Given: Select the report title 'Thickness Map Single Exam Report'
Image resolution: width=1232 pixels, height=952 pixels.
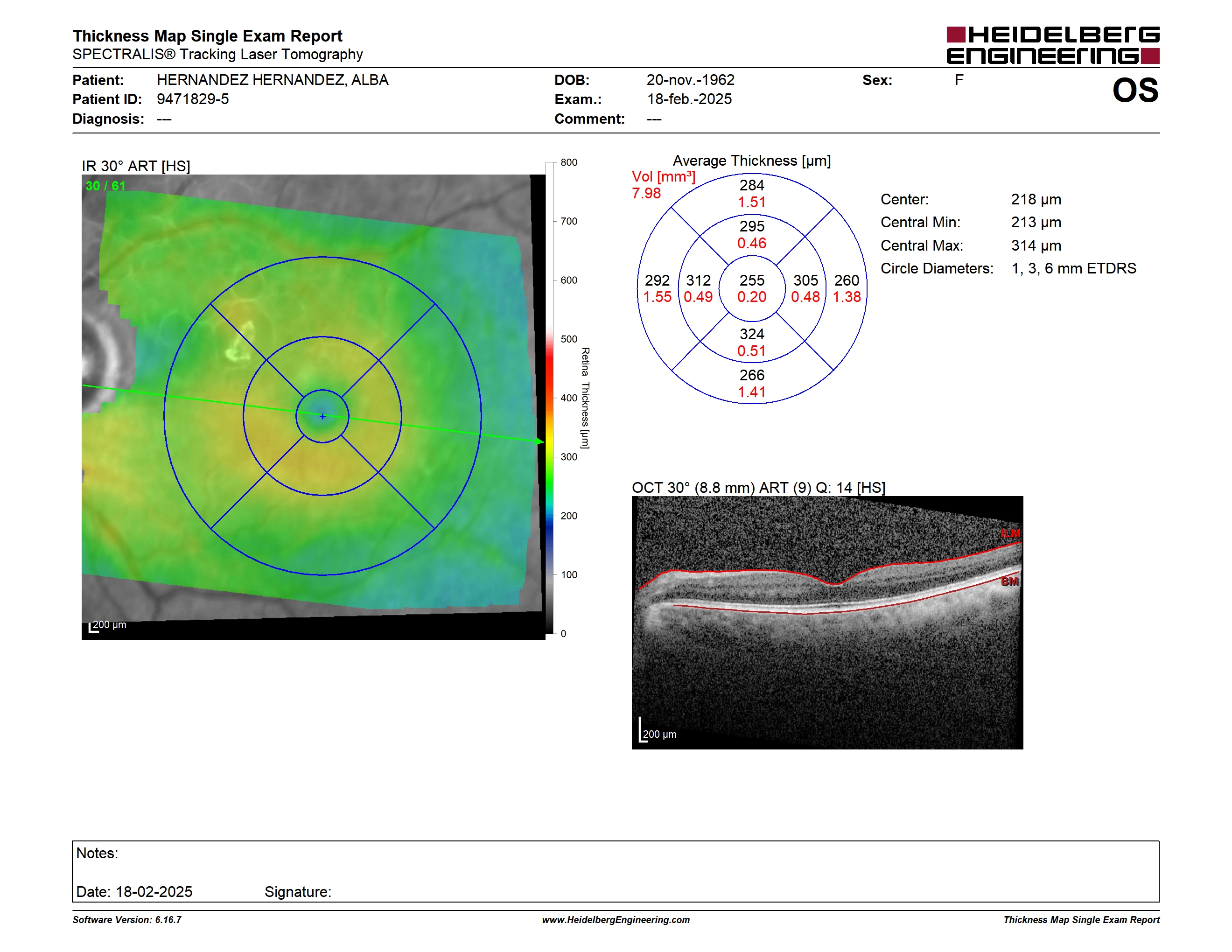Looking at the screenshot, I should [208, 35].
